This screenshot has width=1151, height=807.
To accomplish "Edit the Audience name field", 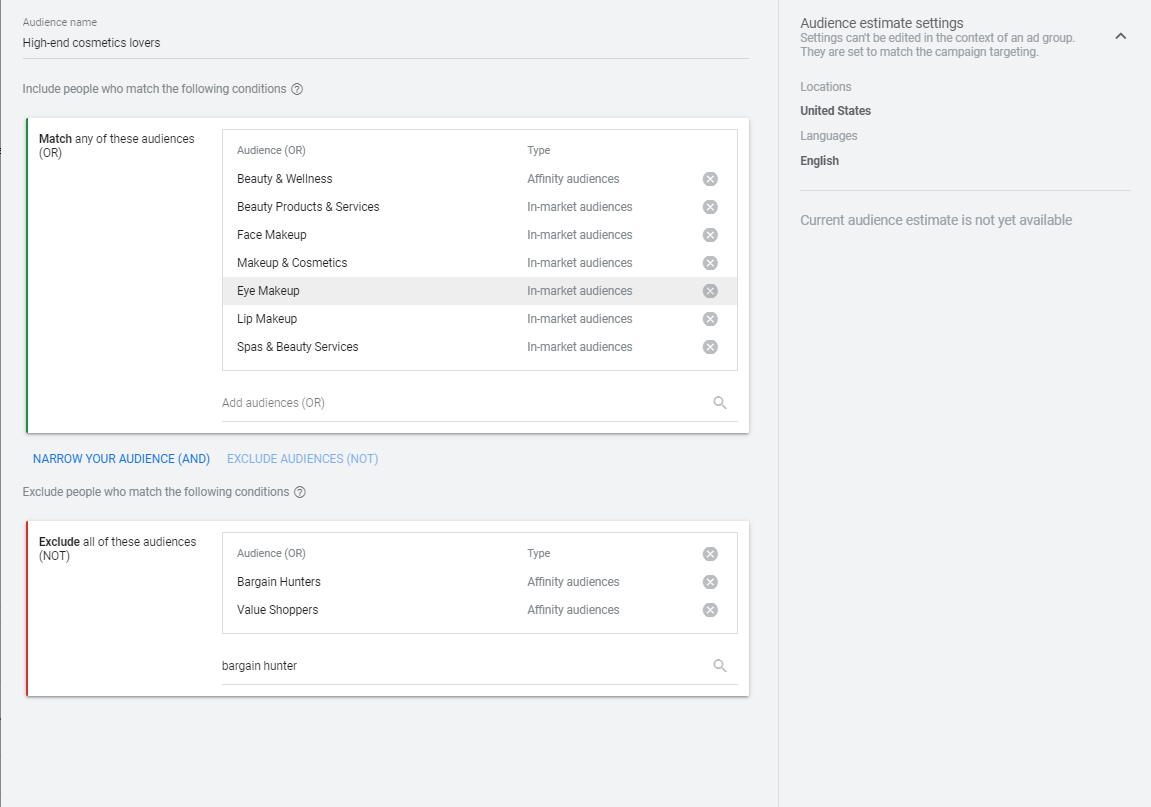I will [x=385, y=43].
